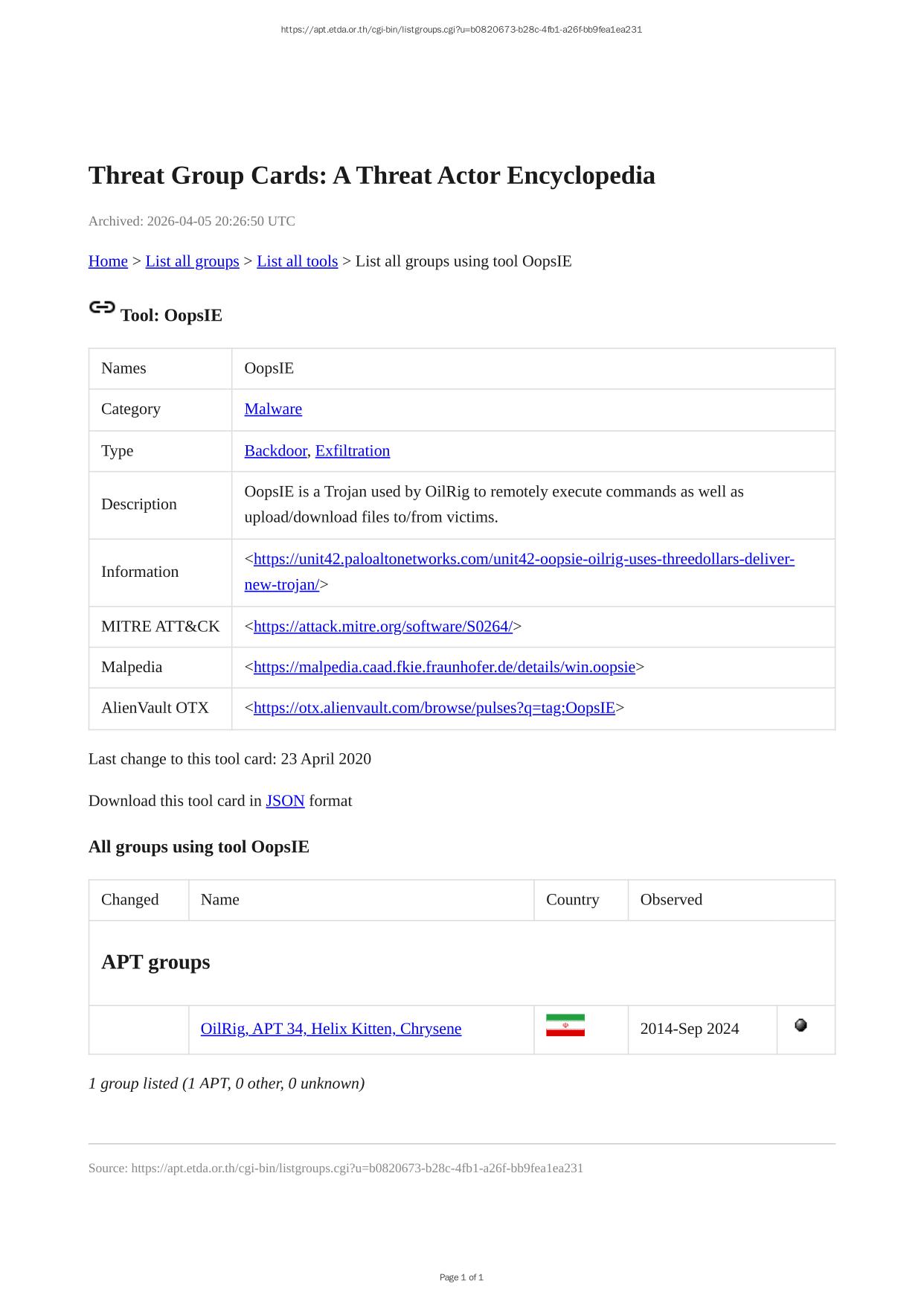The height and width of the screenshot is (1307, 924).
Task: Select the Backdoor type link
Action: click(275, 450)
